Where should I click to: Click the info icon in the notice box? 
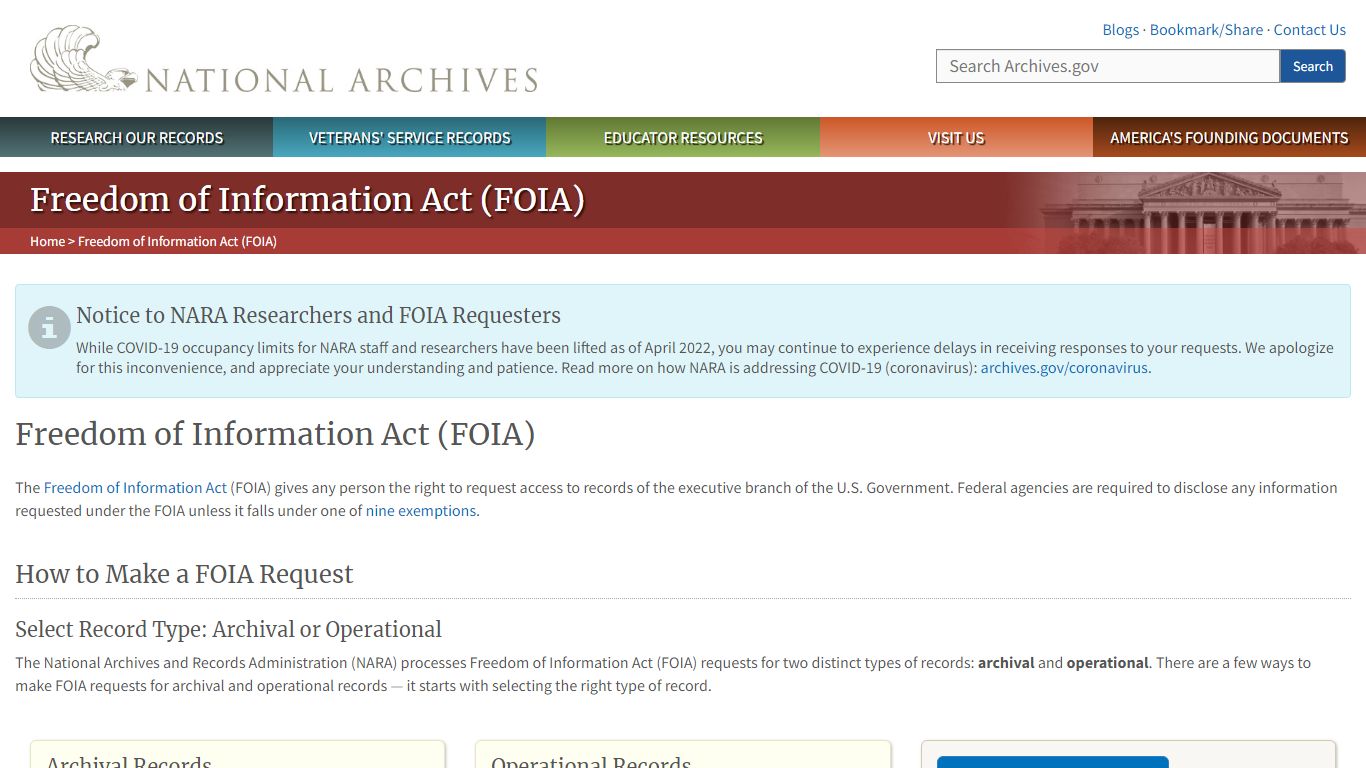[49, 327]
